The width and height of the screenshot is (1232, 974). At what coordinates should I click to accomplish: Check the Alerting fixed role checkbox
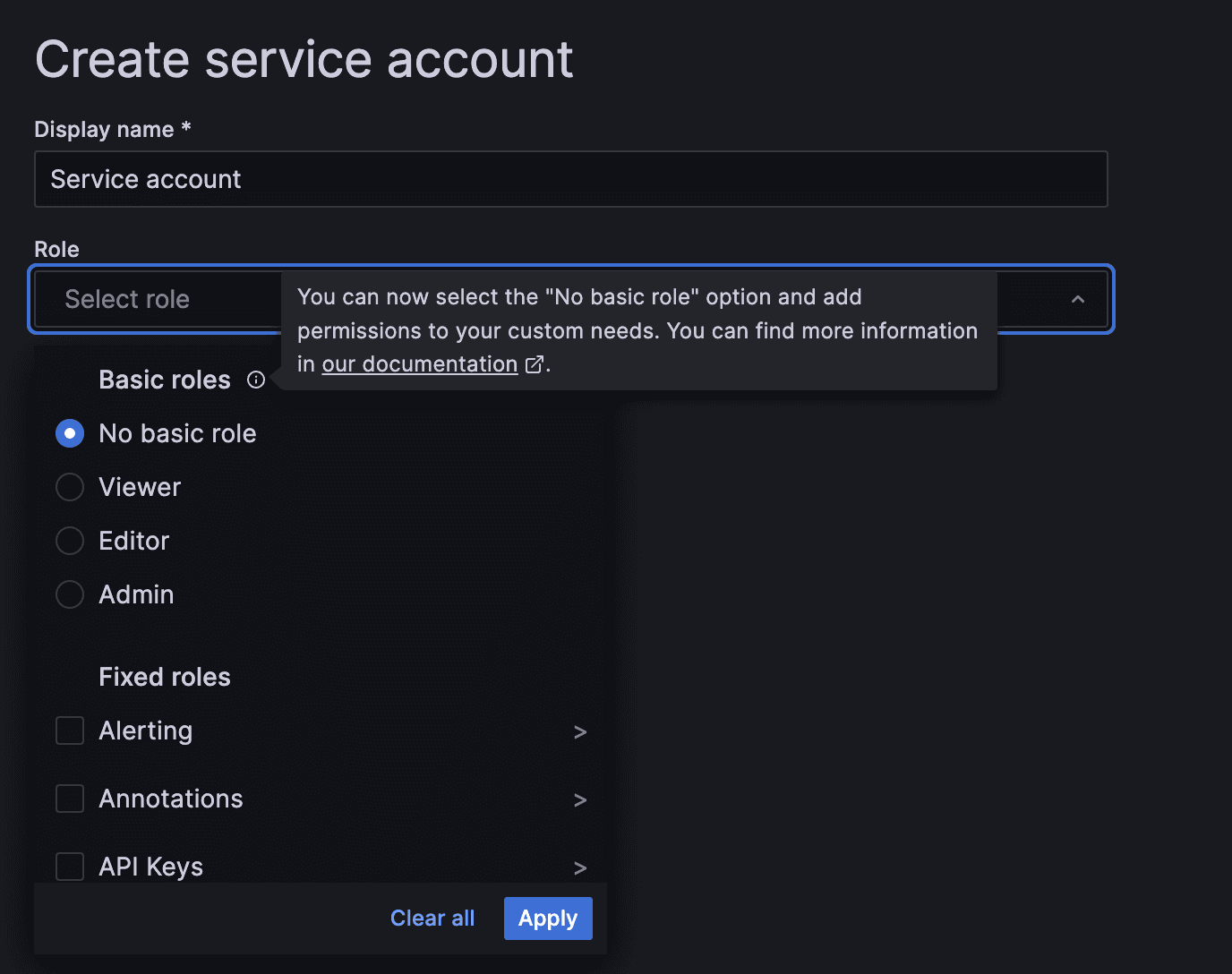click(x=70, y=730)
